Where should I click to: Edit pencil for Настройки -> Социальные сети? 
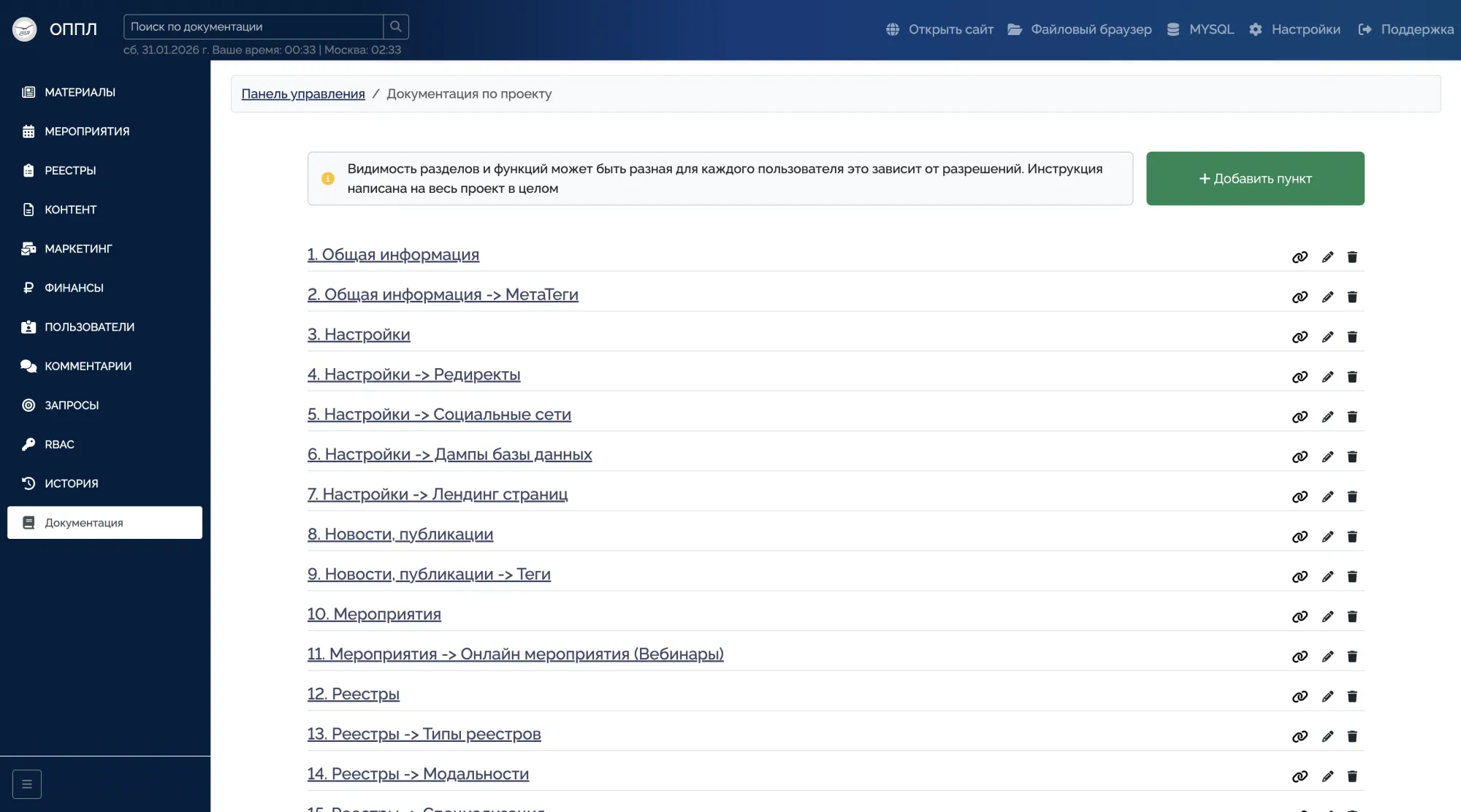coord(1327,417)
